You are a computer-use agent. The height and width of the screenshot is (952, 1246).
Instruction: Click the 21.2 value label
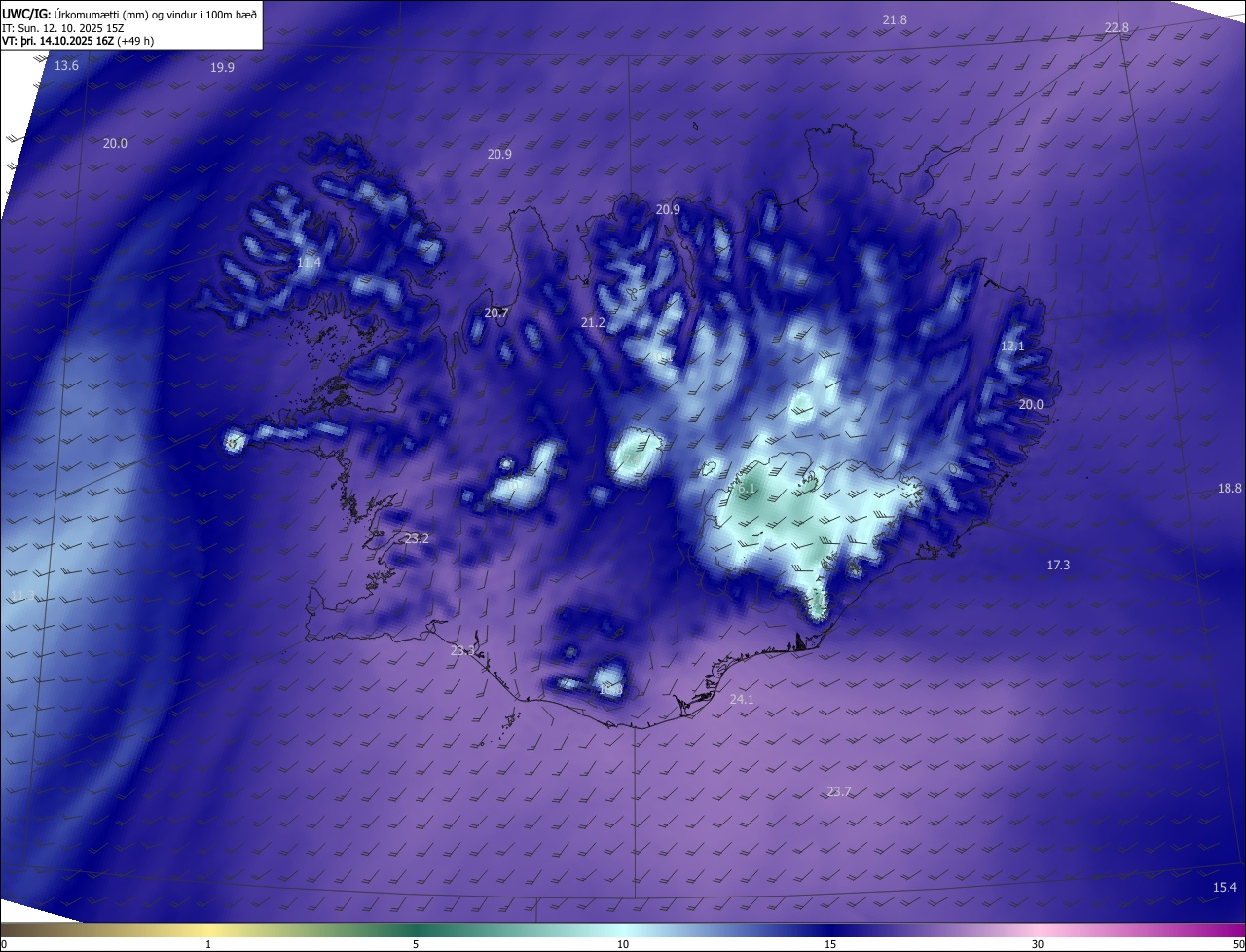tap(593, 322)
